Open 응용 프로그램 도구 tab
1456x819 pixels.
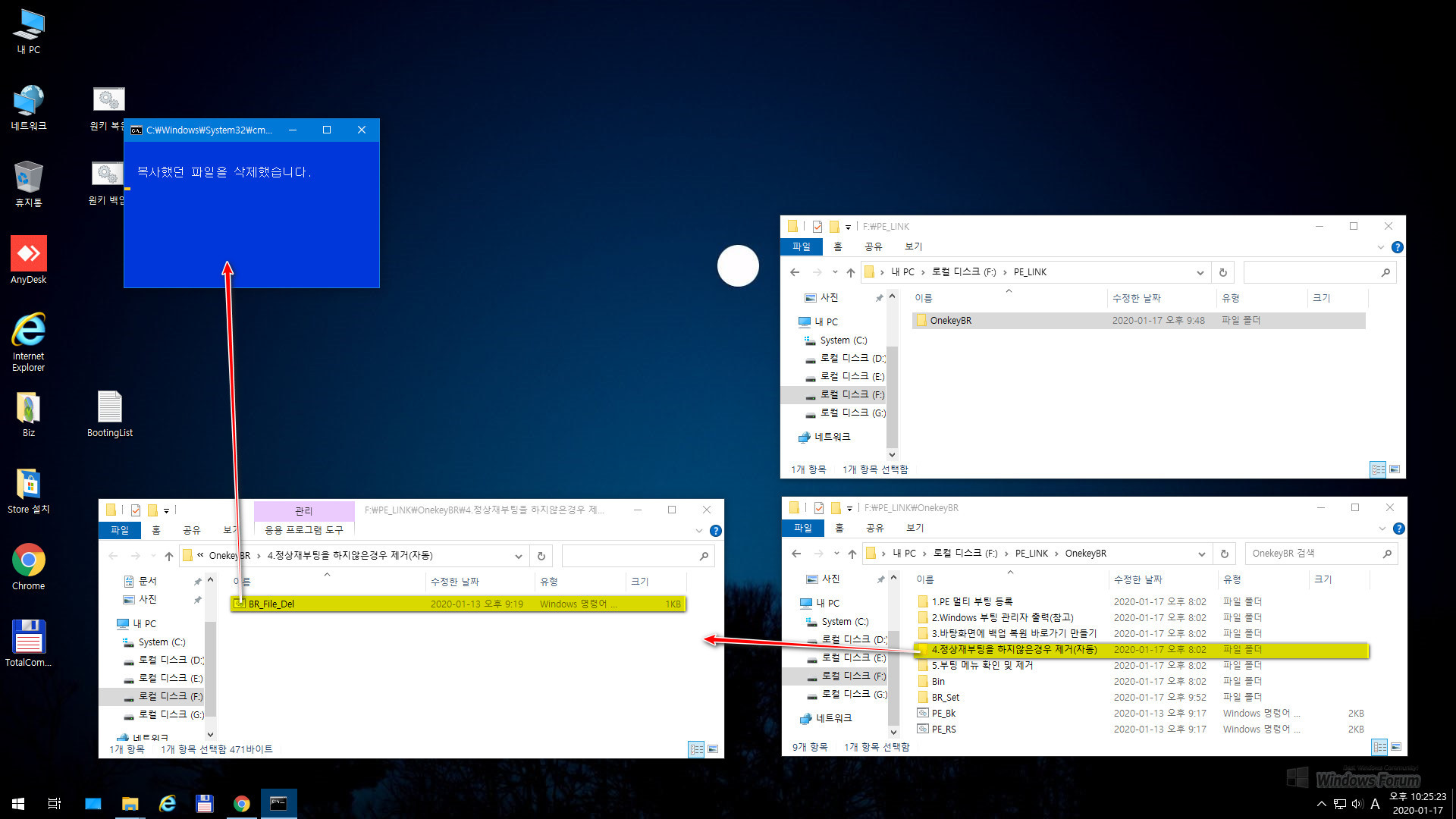click(x=304, y=529)
